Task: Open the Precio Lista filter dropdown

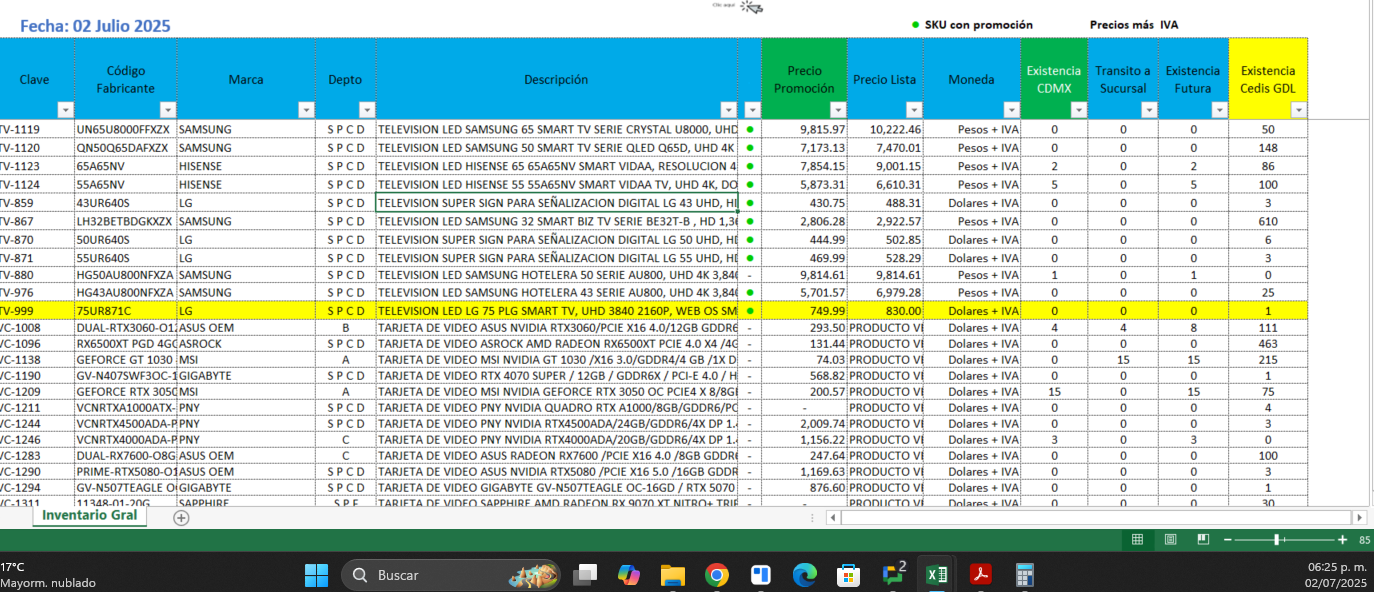Action: 913,110
